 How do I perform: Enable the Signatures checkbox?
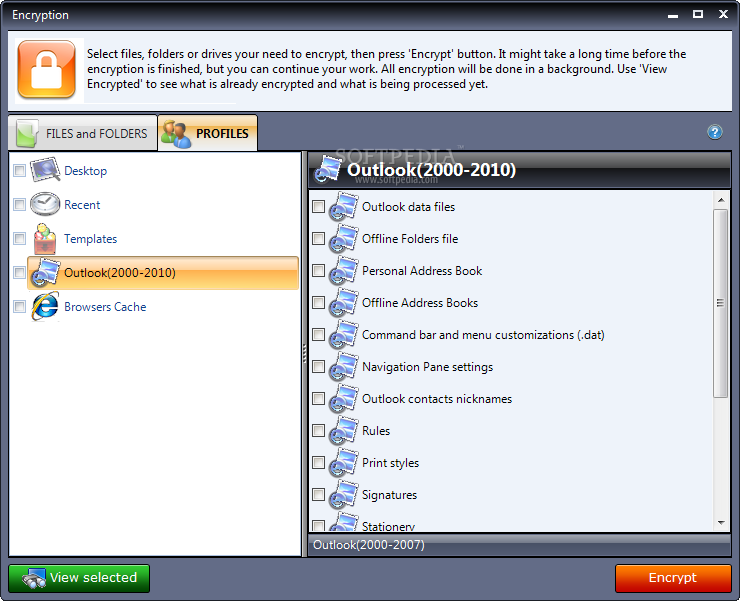[x=319, y=494]
